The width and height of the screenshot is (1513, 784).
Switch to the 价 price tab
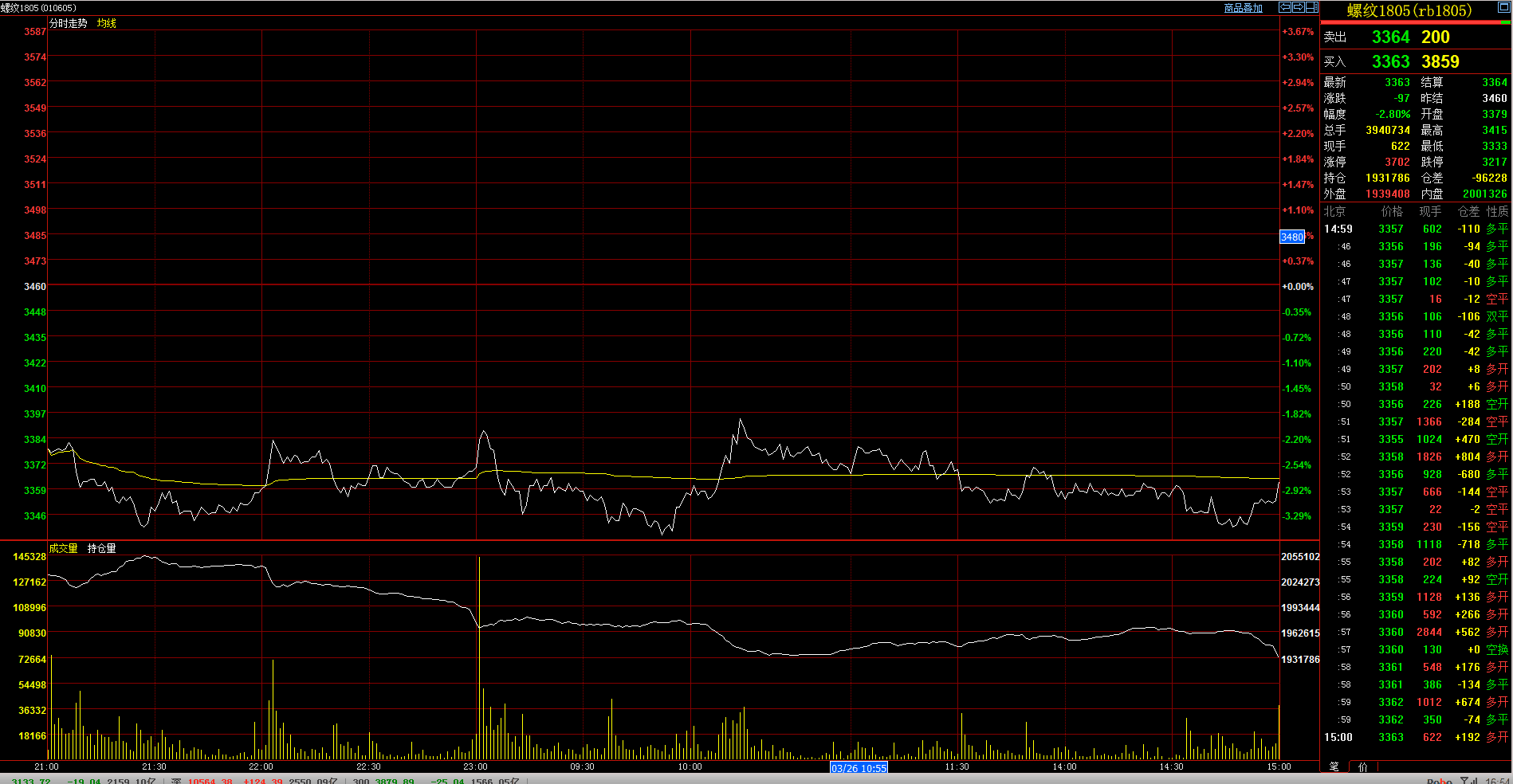(1363, 766)
